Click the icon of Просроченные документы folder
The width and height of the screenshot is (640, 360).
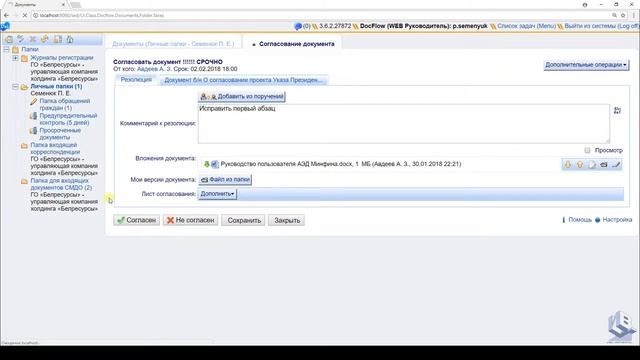coord(33,131)
